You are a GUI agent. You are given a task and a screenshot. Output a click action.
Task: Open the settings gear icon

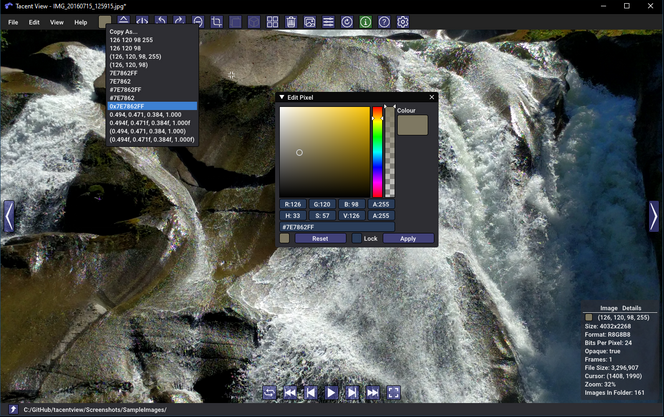point(403,22)
